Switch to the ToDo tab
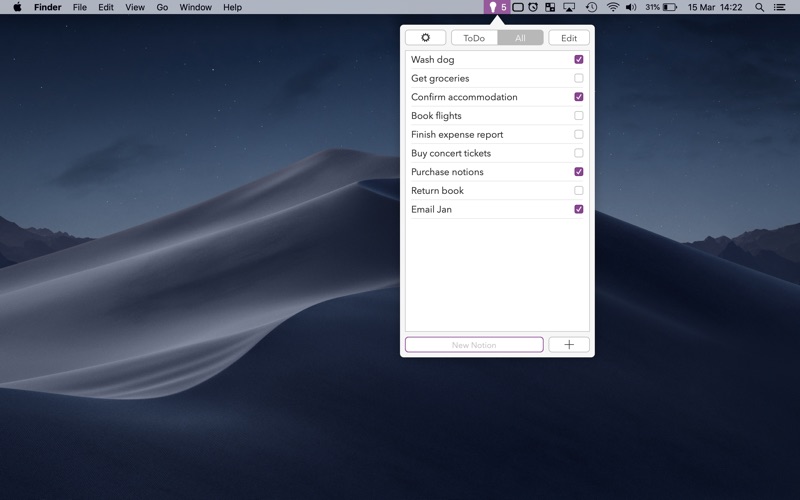This screenshot has width=800, height=500. tap(474, 38)
